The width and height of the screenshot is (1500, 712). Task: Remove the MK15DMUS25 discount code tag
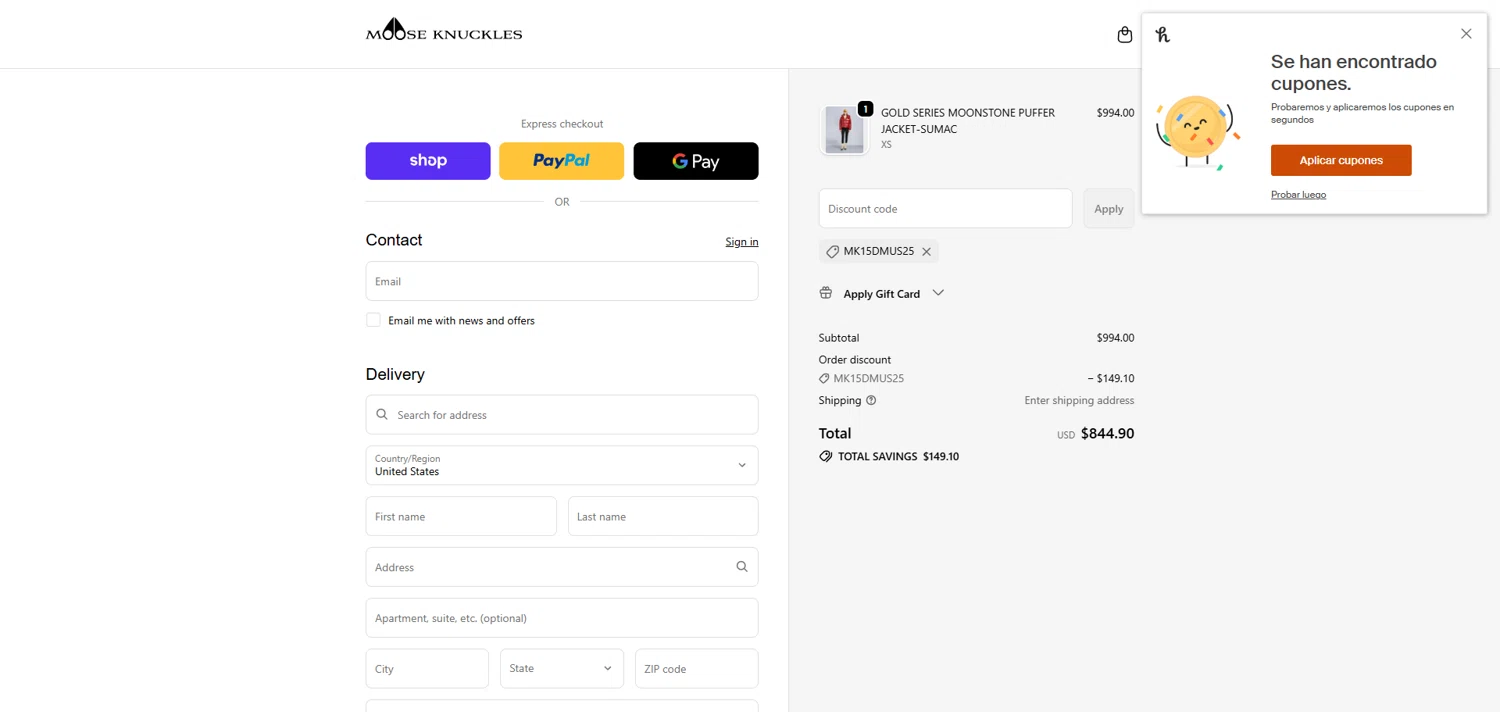click(926, 252)
